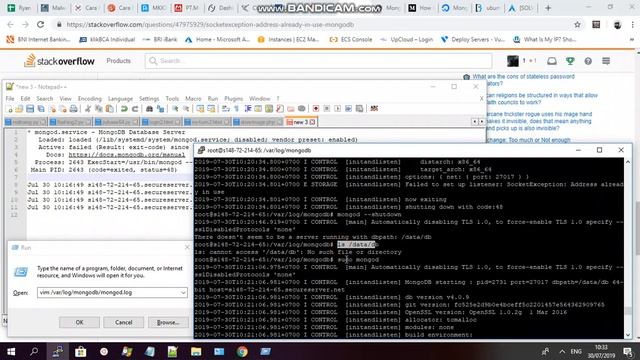
Task: Click OK in the Run dialog
Action: point(80,322)
